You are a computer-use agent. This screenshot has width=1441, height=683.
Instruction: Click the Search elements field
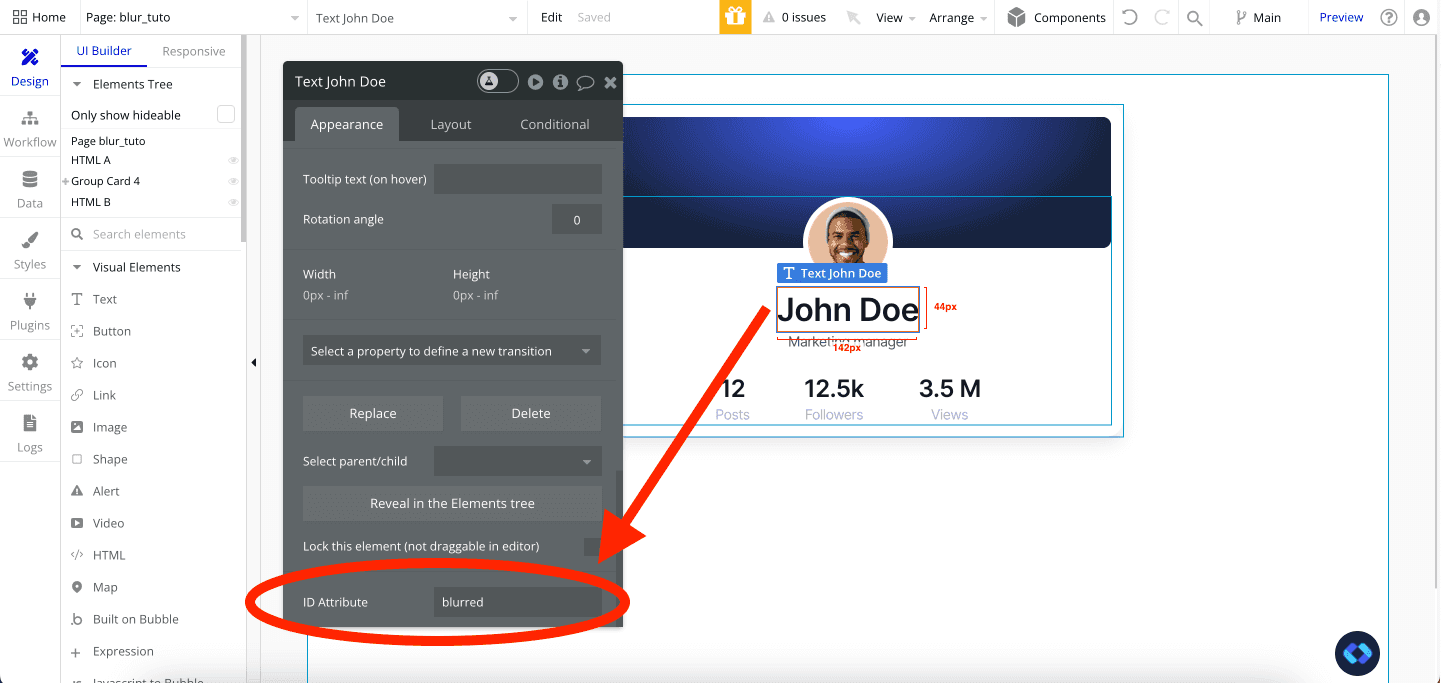(152, 234)
